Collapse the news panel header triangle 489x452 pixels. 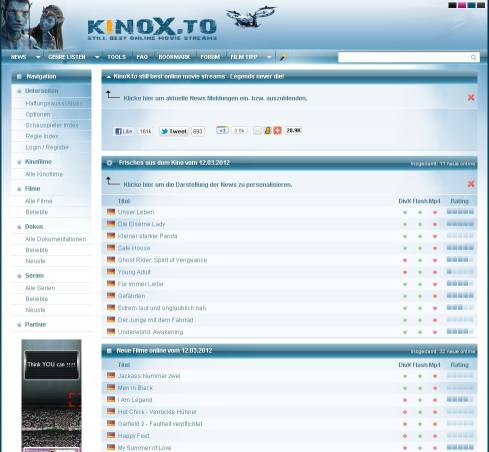click(x=108, y=77)
